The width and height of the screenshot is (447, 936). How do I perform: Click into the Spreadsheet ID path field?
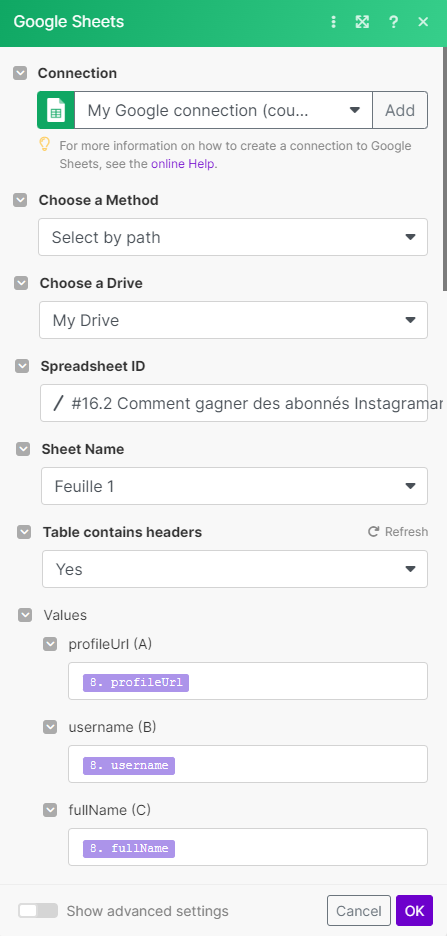pyautogui.click(x=234, y=403)
